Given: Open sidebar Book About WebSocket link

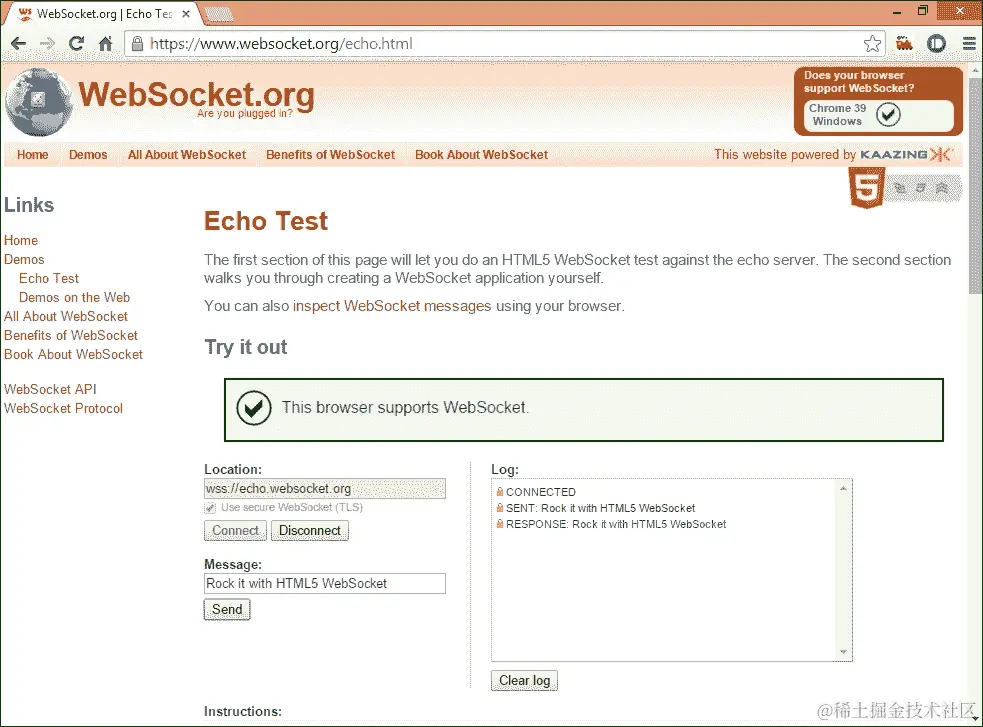Looking at the screenshot, I should click(x=73, y=354).
